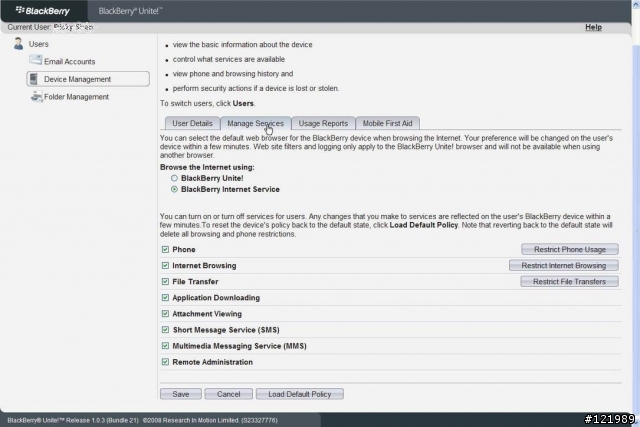640x427 pixels.
Task: Uncheck Remote Administration checkbox
Action: coord(165,362)
